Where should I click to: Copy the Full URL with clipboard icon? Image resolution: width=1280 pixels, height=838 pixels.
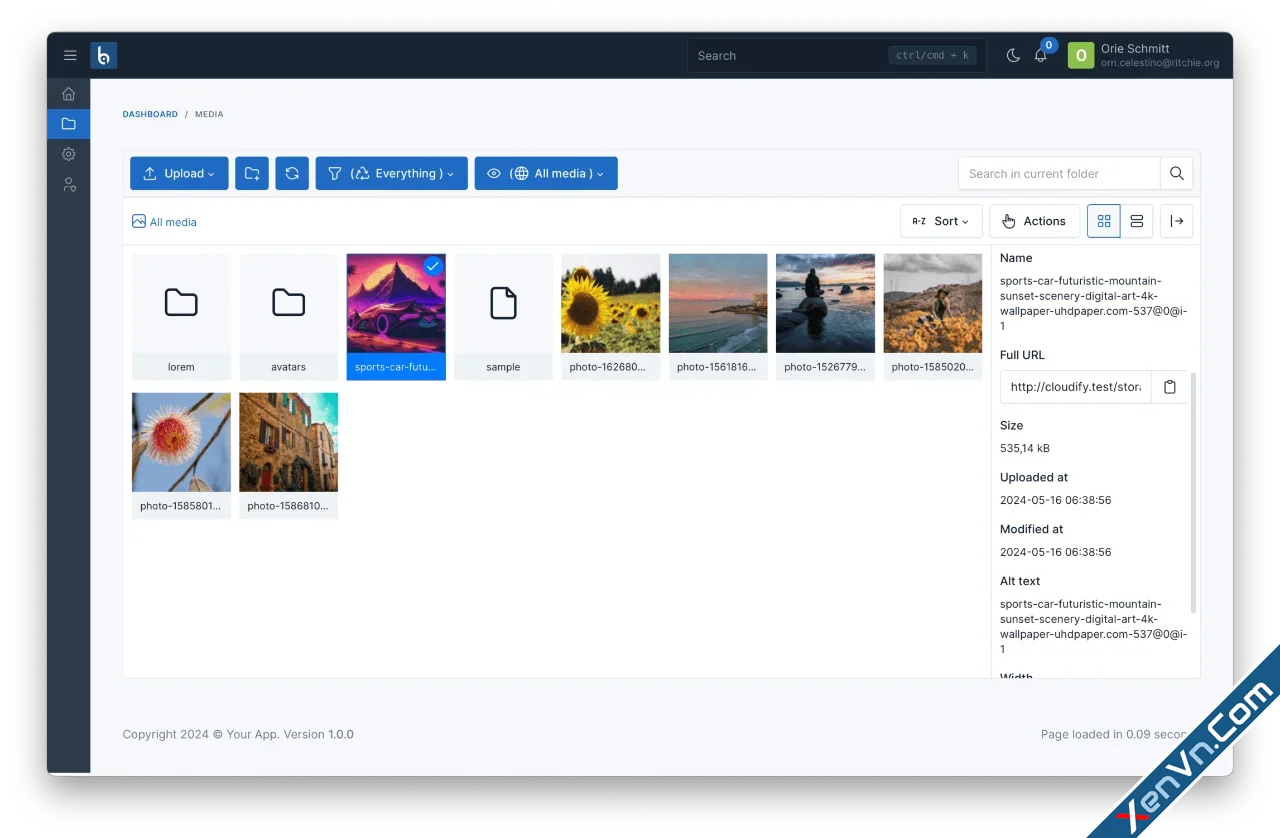tap(1169, 387)
